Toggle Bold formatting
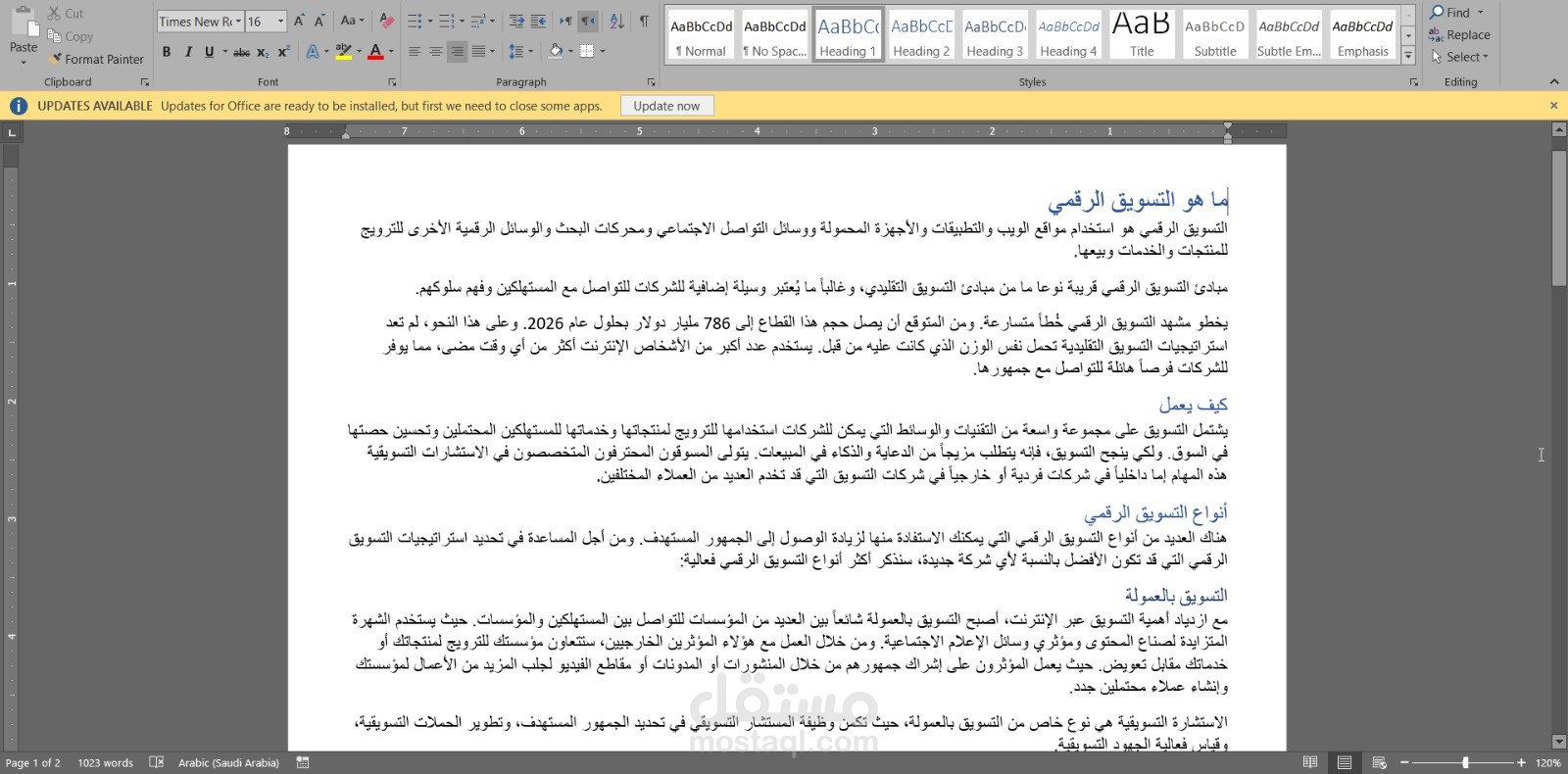This screenshot has height=774, width=1568. click(167, 52)
